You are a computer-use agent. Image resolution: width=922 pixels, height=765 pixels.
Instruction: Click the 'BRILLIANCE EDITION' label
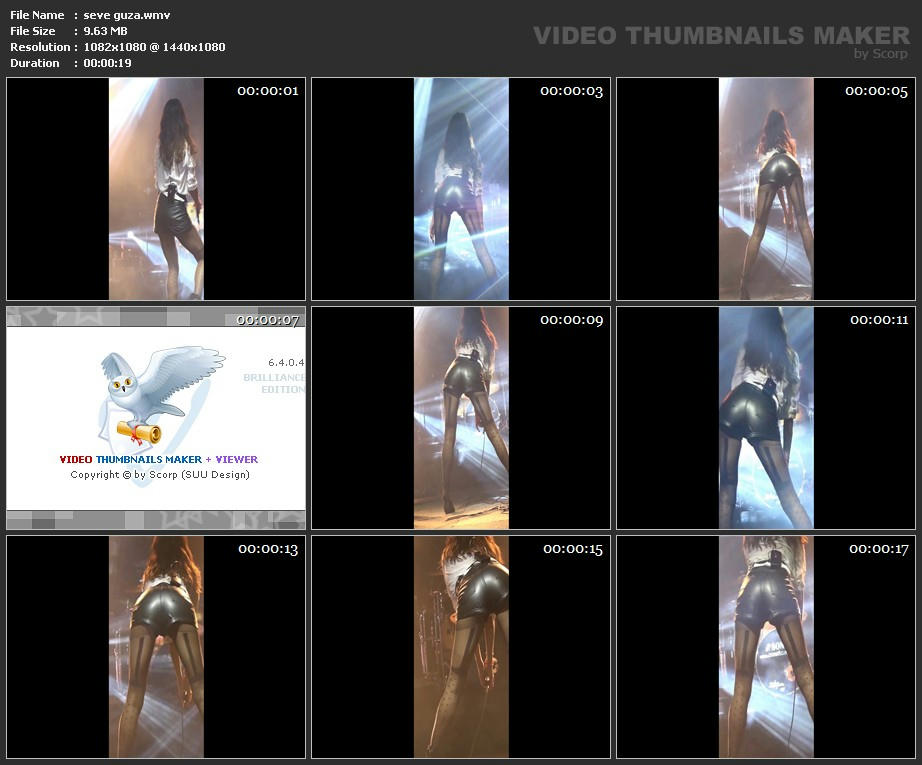pos(275,383)
